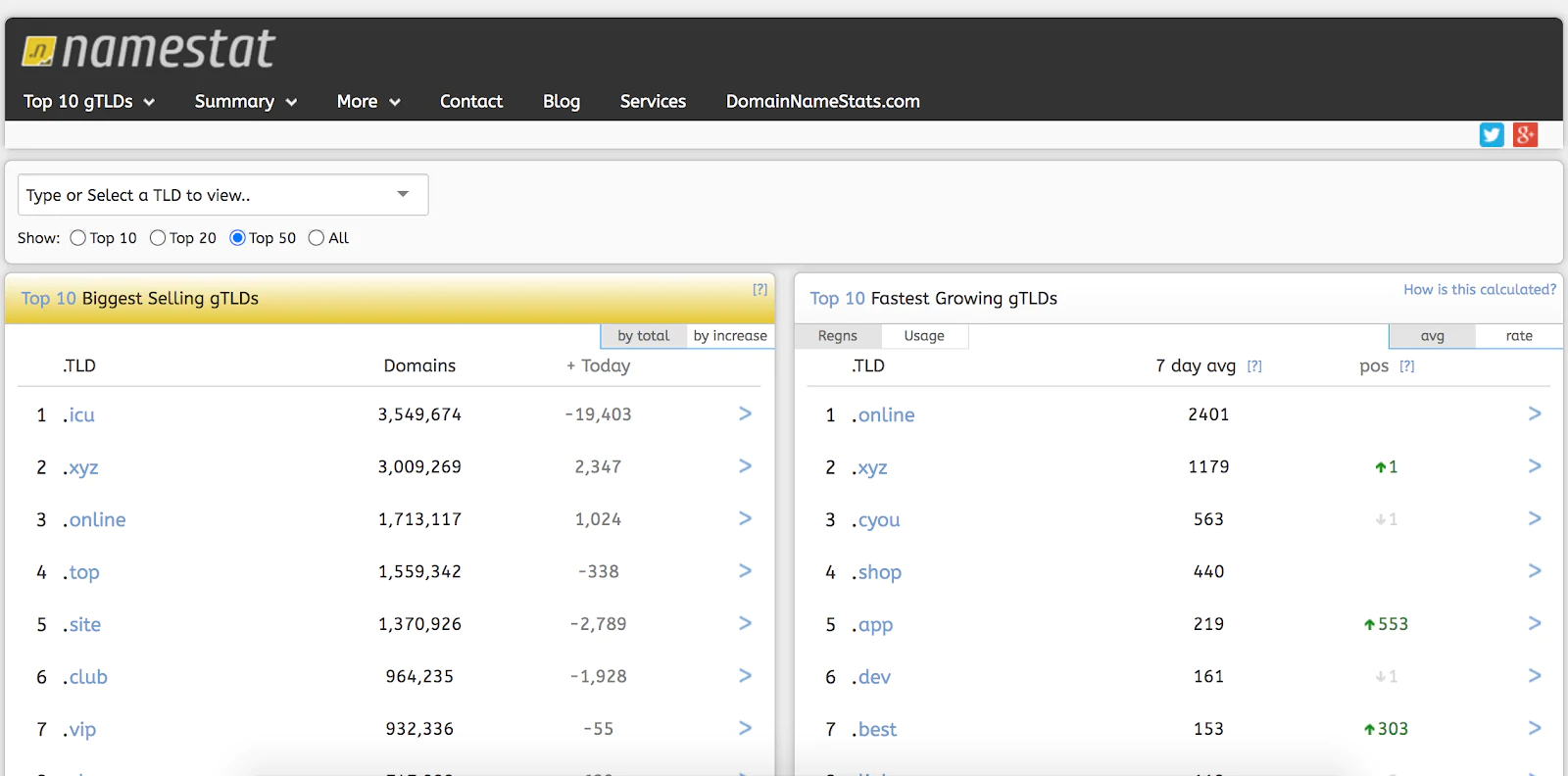Image resolution: width=1568 pixels, height=776 pixels.
Task: Click the namestat logo
Action: tap(149, 50)
